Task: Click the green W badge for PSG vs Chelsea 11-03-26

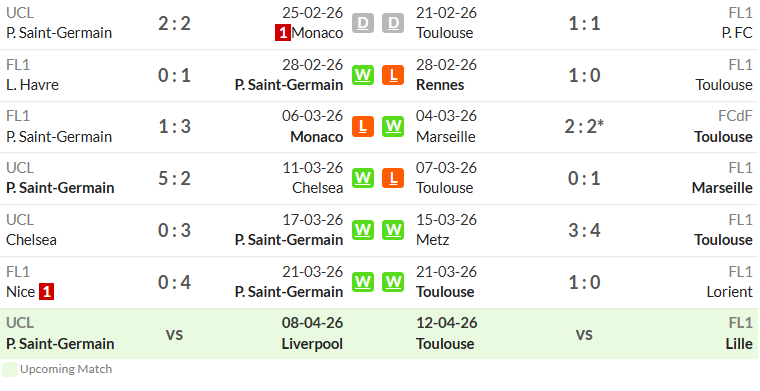Action: [x=363, y=178]
